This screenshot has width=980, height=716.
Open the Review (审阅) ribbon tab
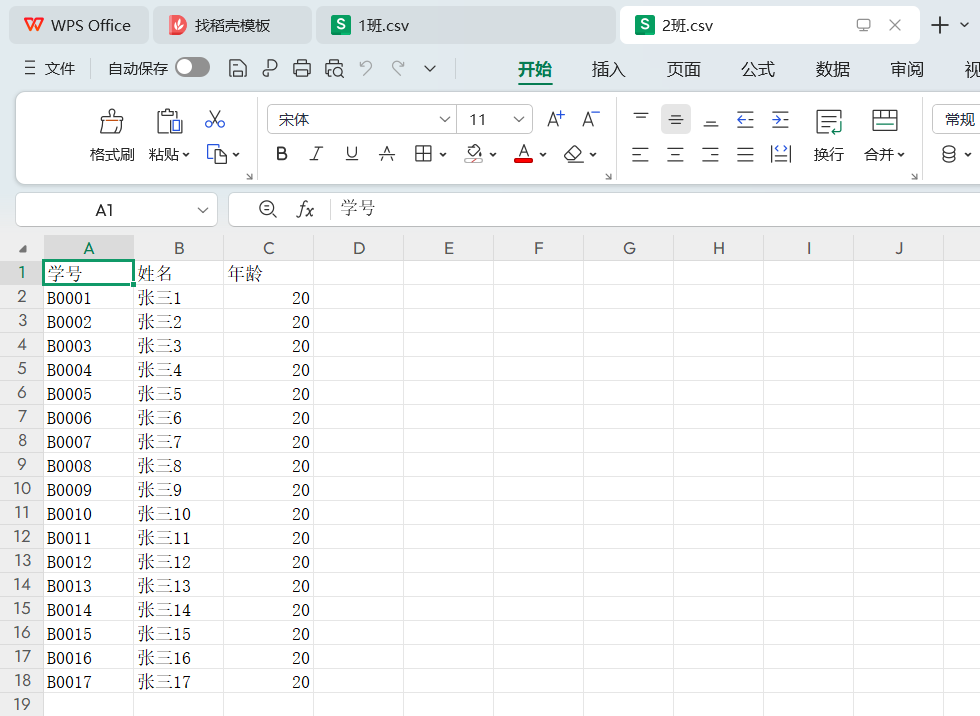(x=907, y=69)
